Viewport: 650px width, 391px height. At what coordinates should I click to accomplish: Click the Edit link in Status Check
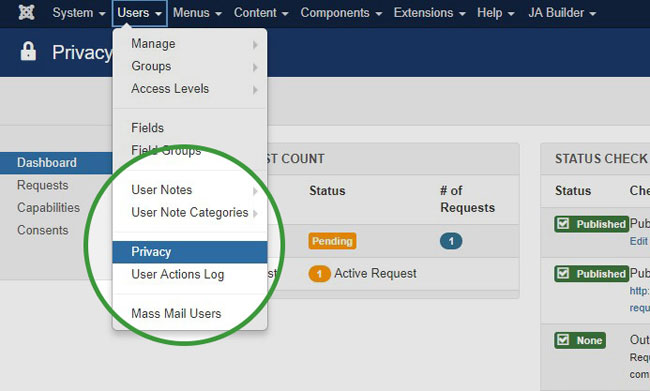click(638, 241)
